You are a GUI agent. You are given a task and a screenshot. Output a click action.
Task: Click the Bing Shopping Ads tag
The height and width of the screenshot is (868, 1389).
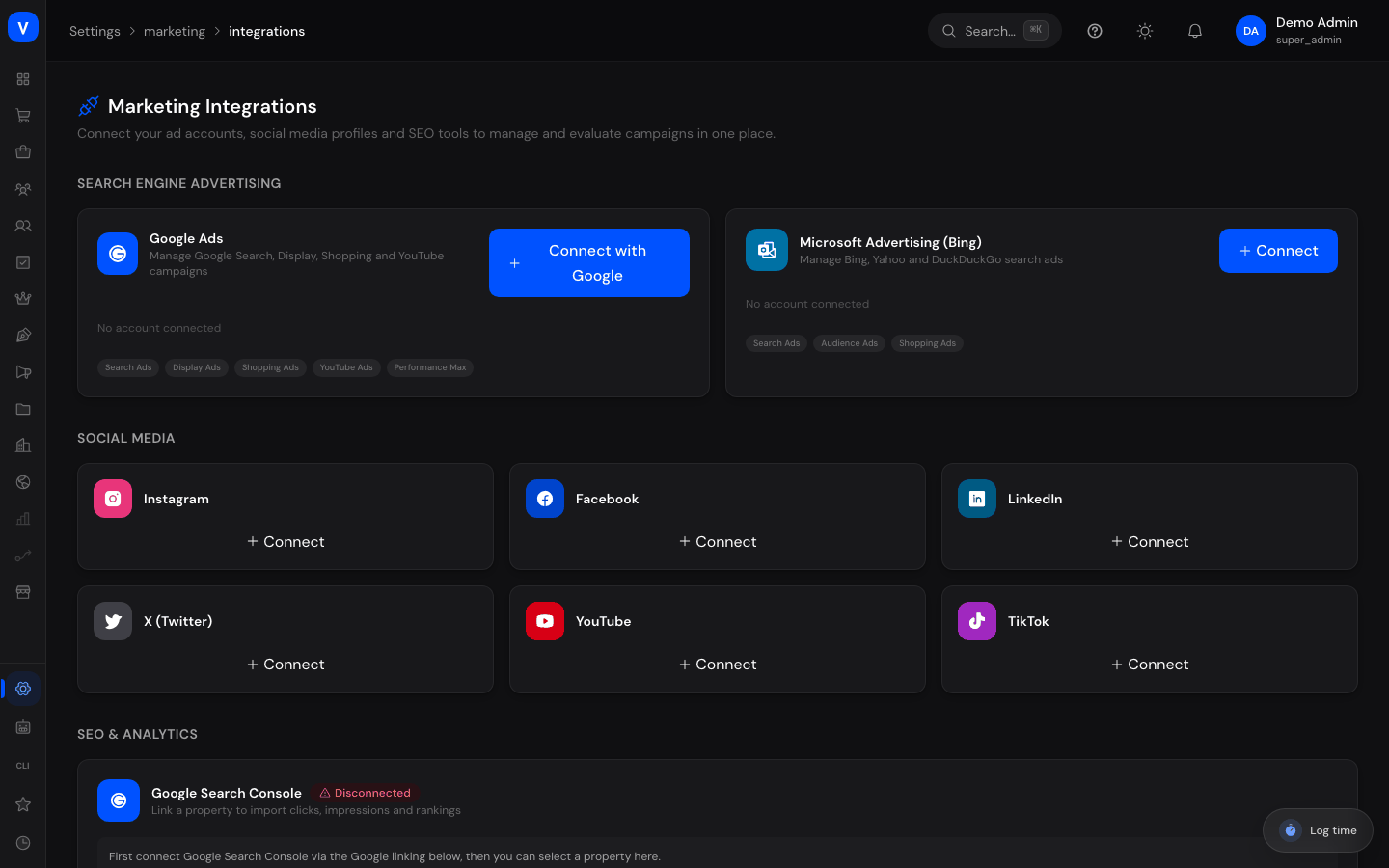point(927,343)
